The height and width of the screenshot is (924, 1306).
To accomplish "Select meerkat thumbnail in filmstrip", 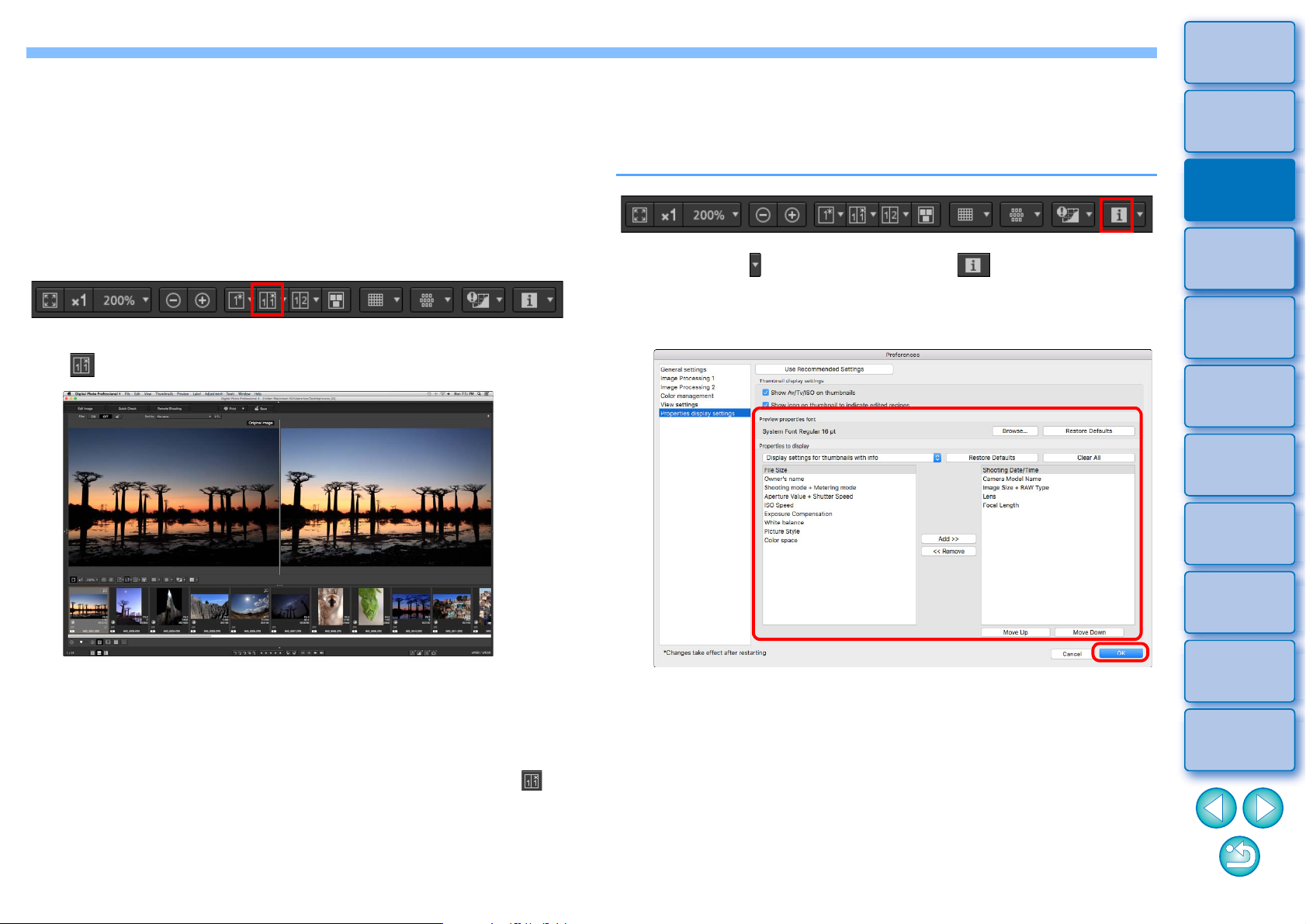I will point(331,605).
